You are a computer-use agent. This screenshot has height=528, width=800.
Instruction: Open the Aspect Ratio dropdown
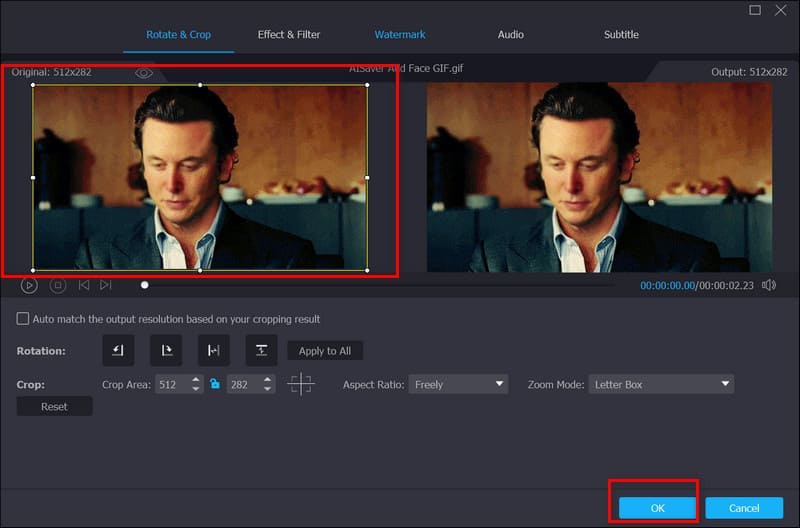click(x=458, y=384)
